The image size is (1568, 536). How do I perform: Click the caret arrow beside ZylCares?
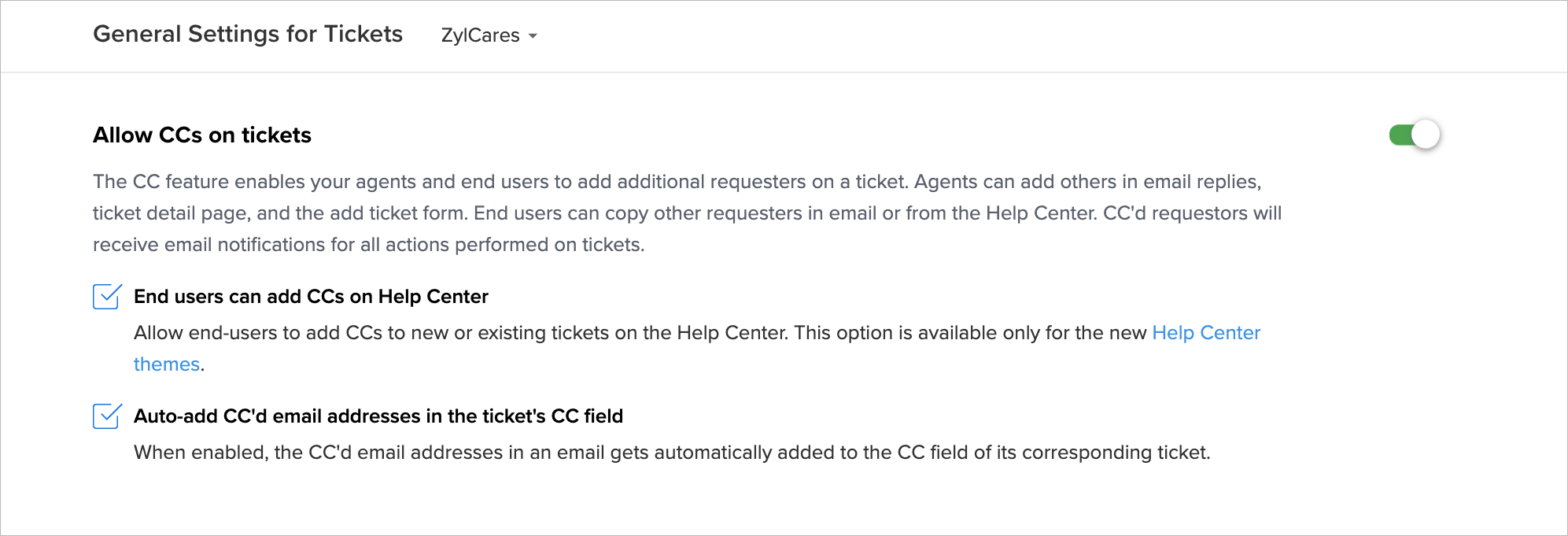click(x=533, y=36)
